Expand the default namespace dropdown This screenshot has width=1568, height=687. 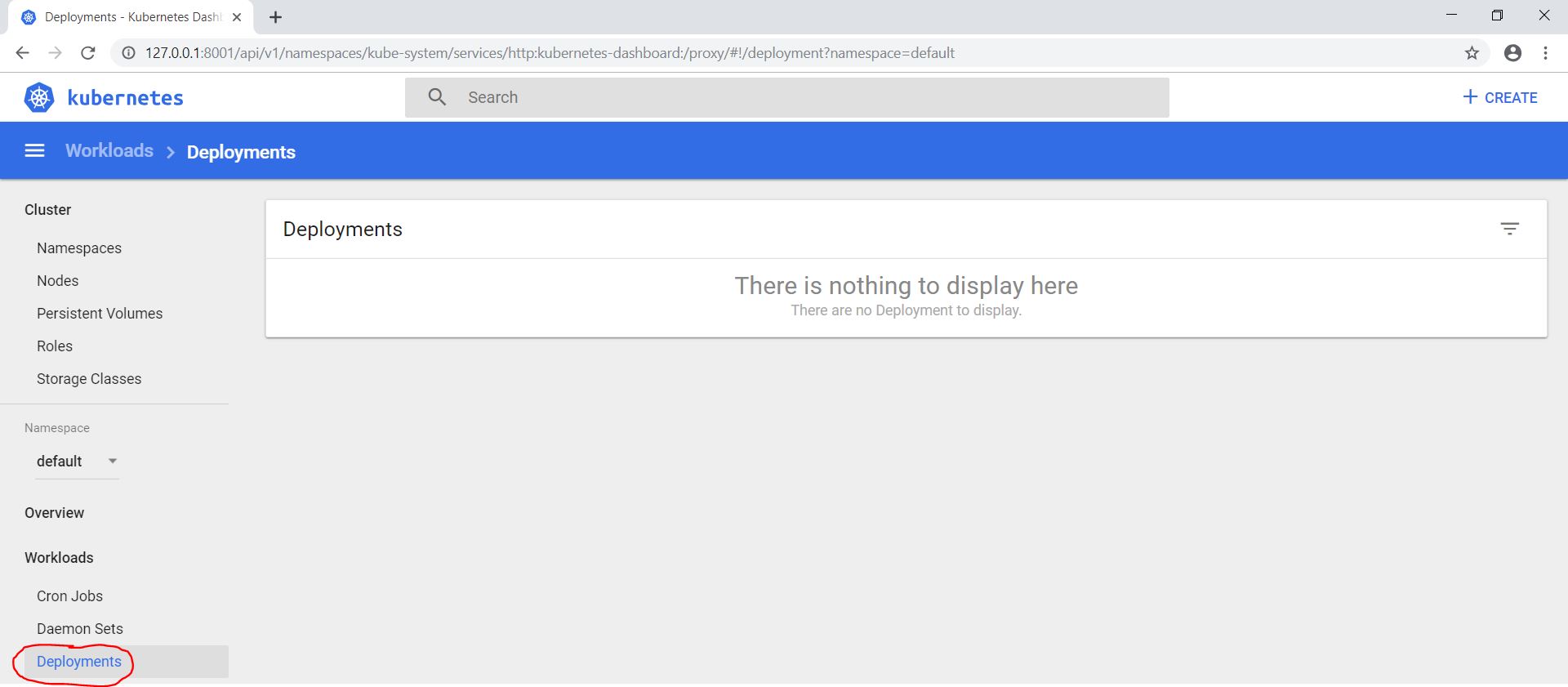pyautogui.click(x=77, y=462)
